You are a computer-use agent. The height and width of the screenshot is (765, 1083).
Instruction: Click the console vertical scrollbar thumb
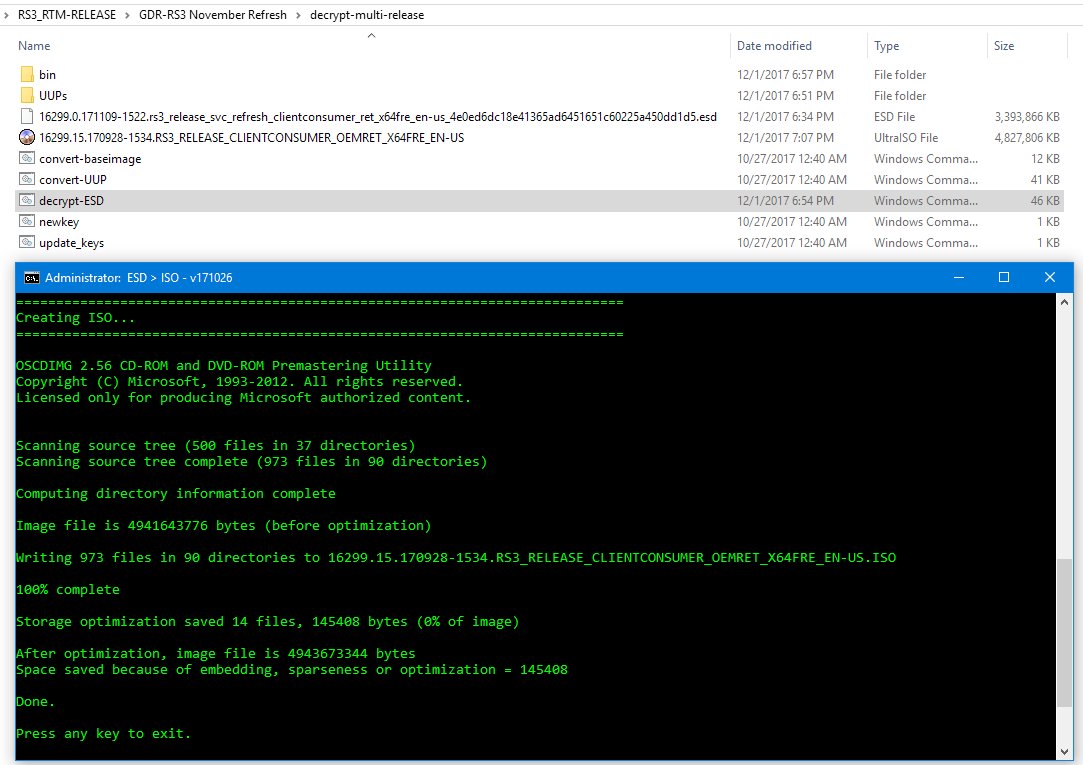click(x=1064, y=633)
